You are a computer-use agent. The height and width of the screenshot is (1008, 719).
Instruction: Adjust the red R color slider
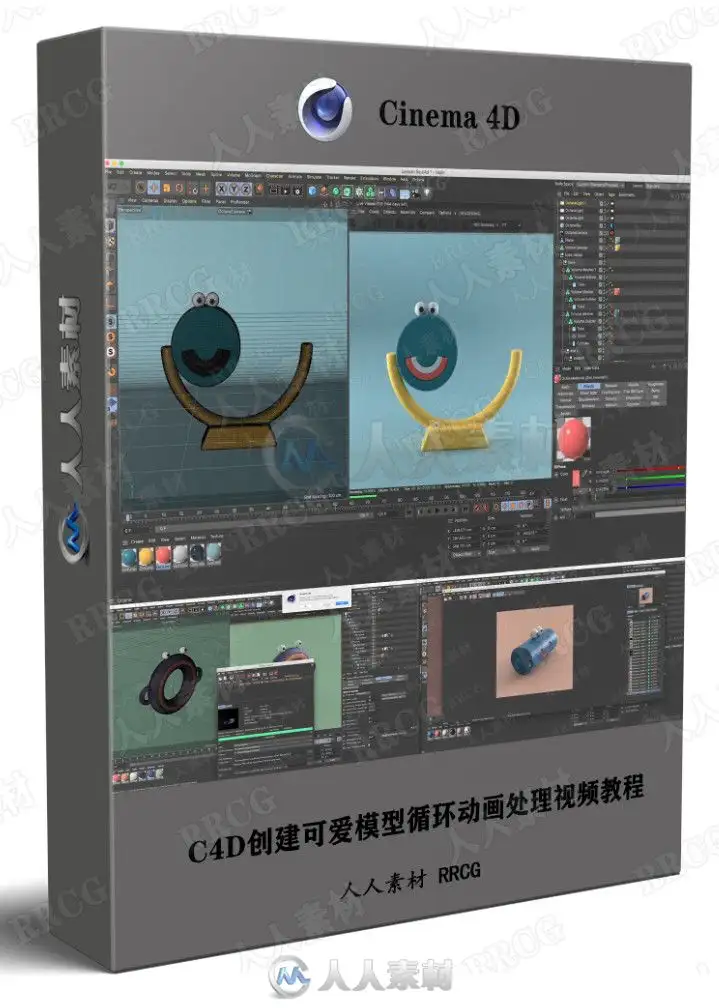[649, 469]
